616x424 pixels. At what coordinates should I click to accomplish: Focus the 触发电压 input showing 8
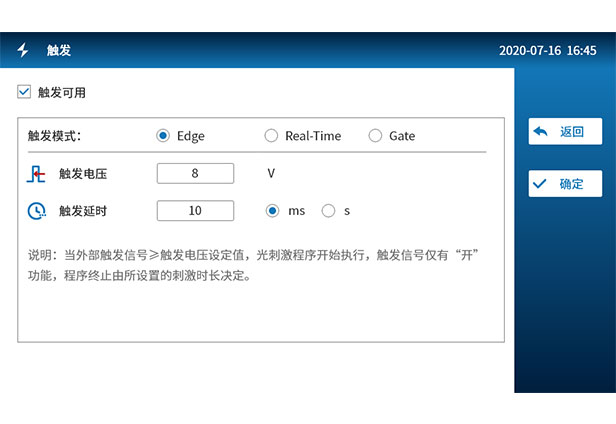pyautogui.click(x=195, y=174)
